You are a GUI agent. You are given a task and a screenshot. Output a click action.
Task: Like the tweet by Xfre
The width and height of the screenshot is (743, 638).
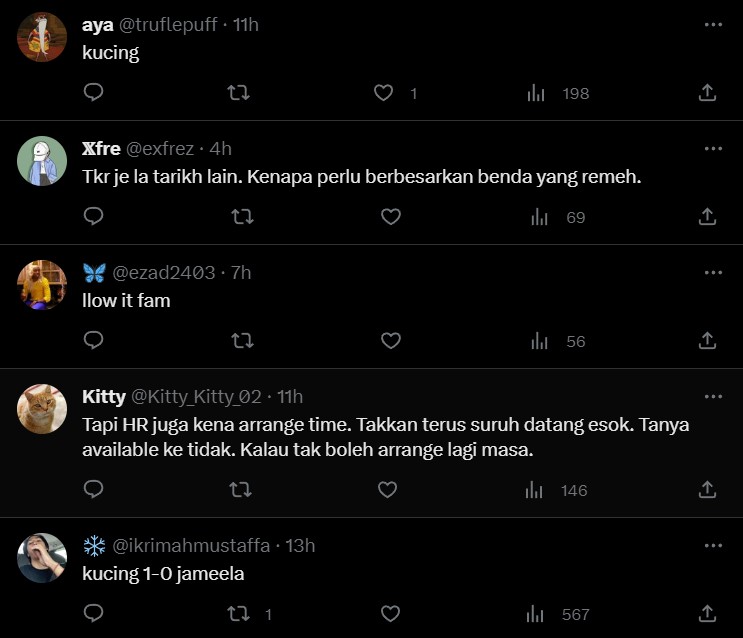pos(390,216)
